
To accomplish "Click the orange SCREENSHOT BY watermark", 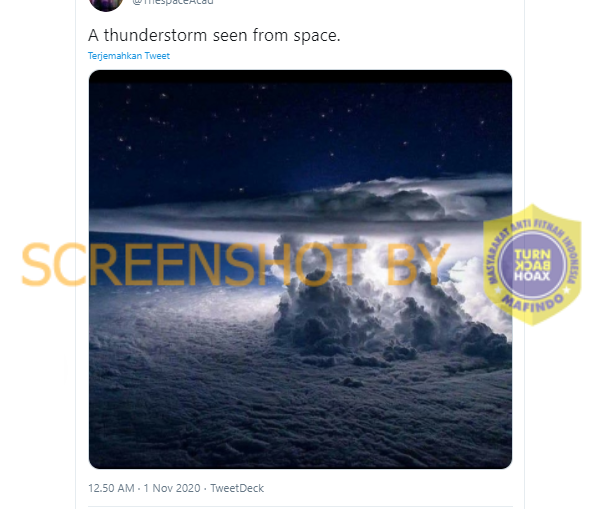I will pos(235,265).
